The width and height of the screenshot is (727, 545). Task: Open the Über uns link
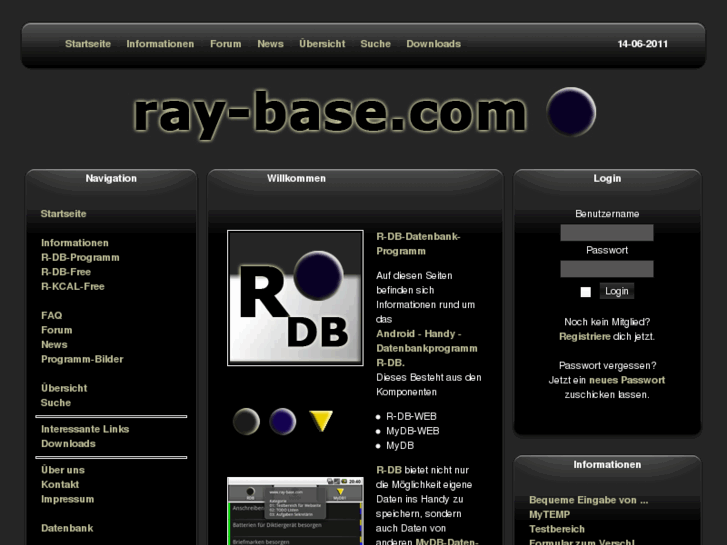63,469
